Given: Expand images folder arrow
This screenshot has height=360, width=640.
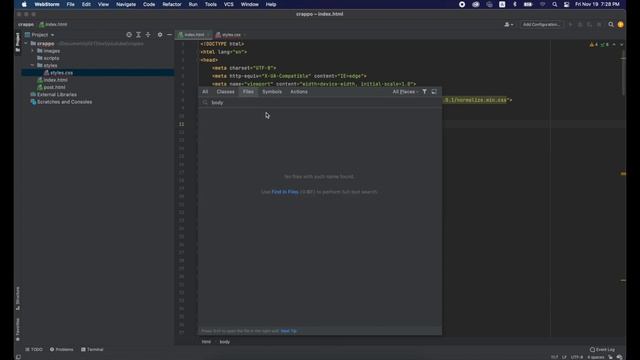Looking at the screenshot, I should point(33,51).
